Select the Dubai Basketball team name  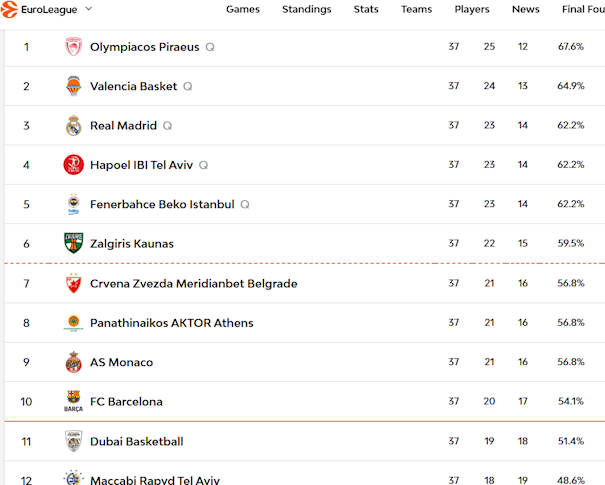(x=136, y=441)
